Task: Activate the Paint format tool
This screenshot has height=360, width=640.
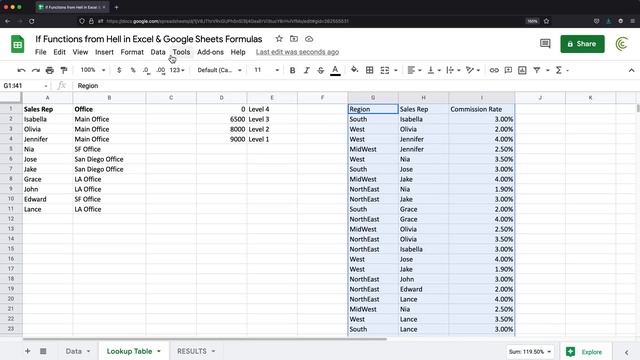Action: click(x=64, y=70)
